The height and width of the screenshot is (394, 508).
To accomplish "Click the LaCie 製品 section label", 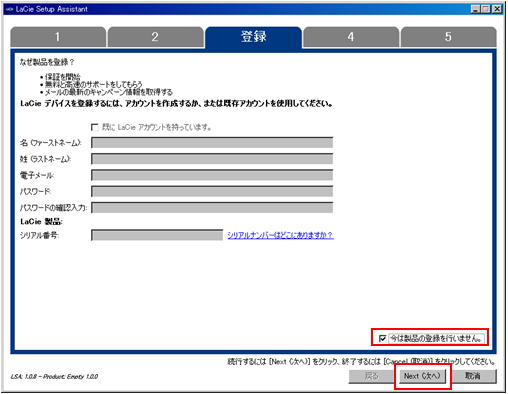I will point(41,222).
